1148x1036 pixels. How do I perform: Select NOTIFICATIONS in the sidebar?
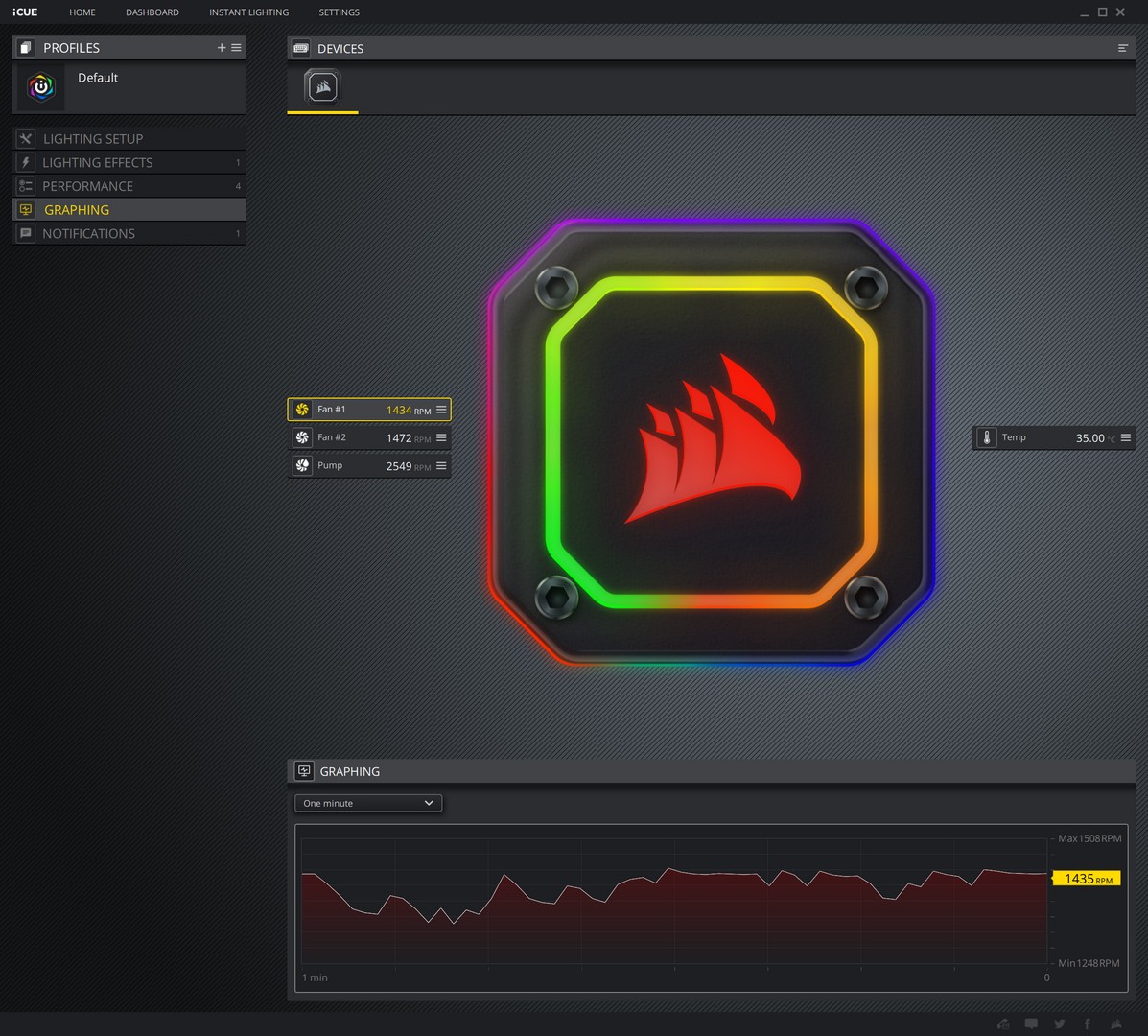pyautogui.click(x=129, y=233)
